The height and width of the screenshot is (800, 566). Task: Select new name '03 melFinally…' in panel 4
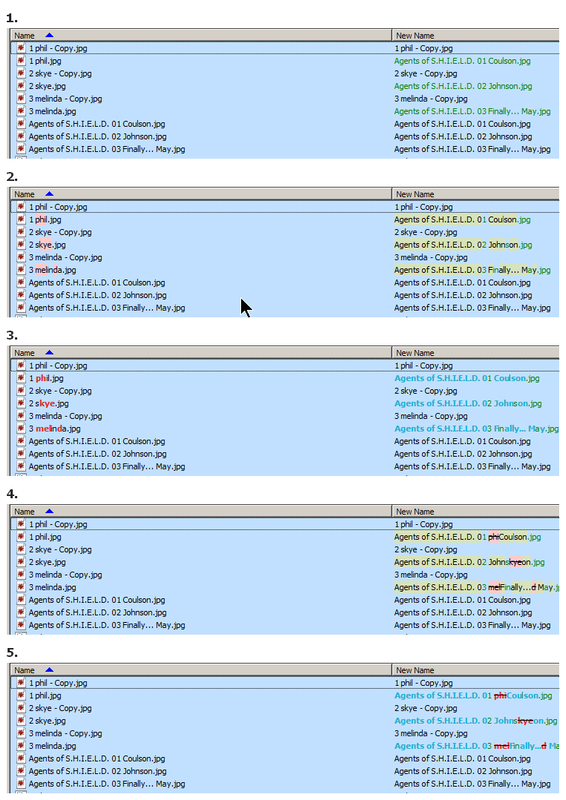[x=476, y=587]
